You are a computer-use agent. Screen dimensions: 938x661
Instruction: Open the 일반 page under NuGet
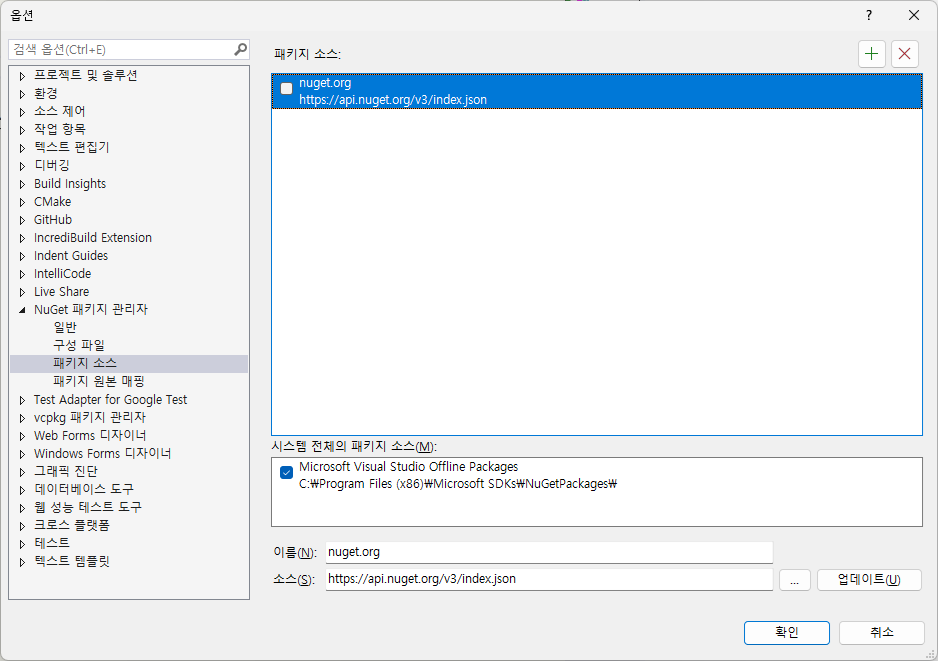tap(65, 327)
